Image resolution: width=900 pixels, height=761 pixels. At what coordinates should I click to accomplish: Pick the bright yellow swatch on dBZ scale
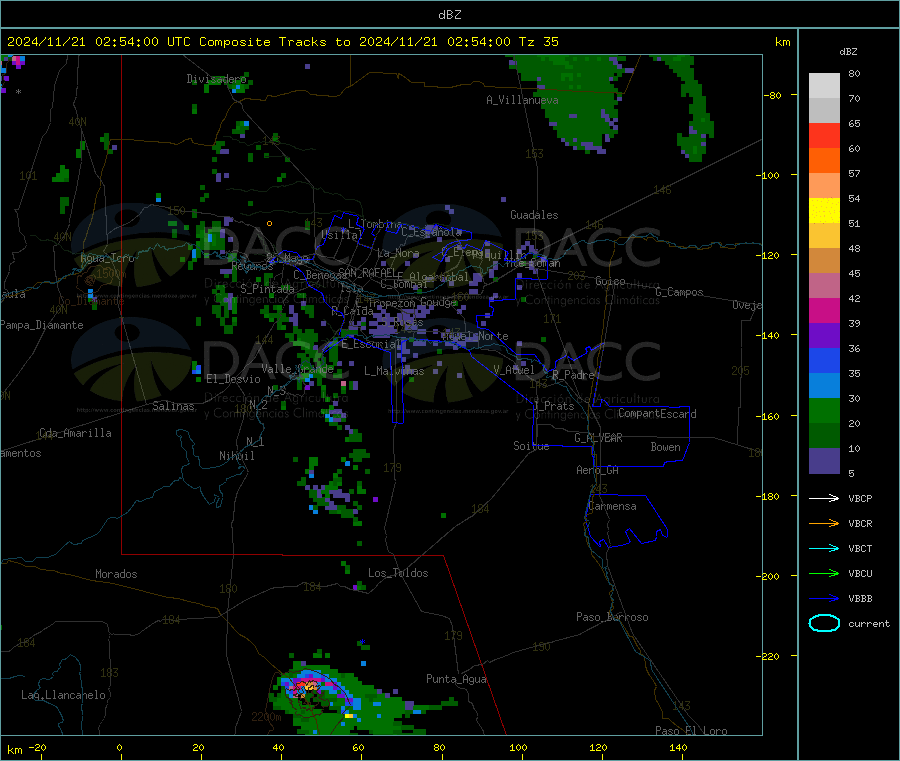824,211
